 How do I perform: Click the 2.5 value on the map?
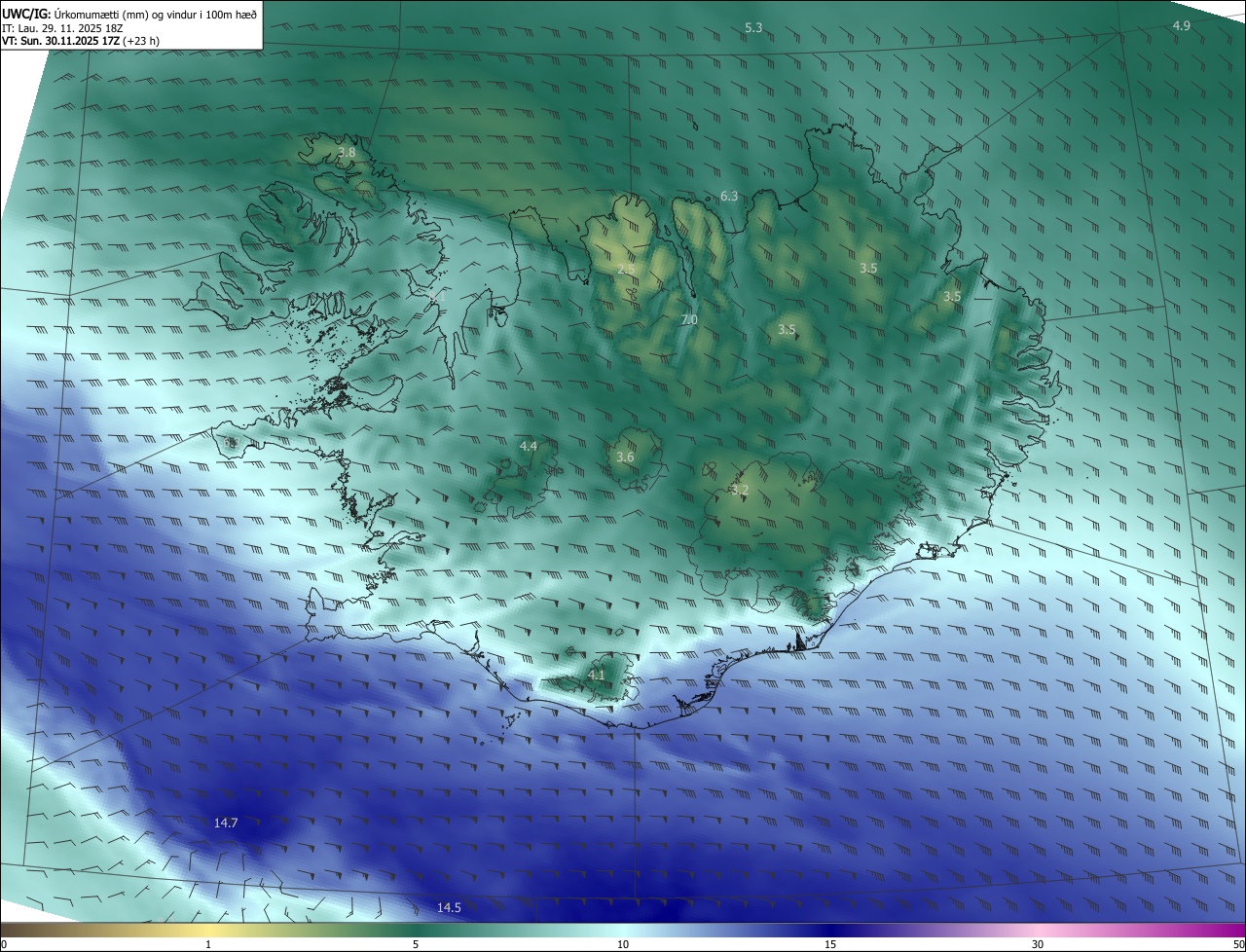tap(626, 270)
